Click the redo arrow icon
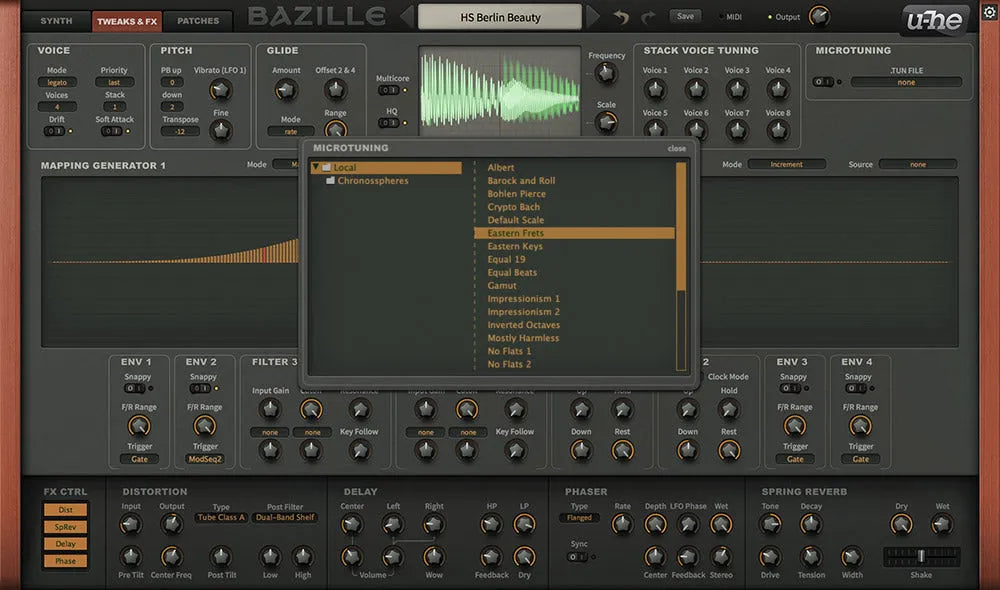 coord(650,17)
